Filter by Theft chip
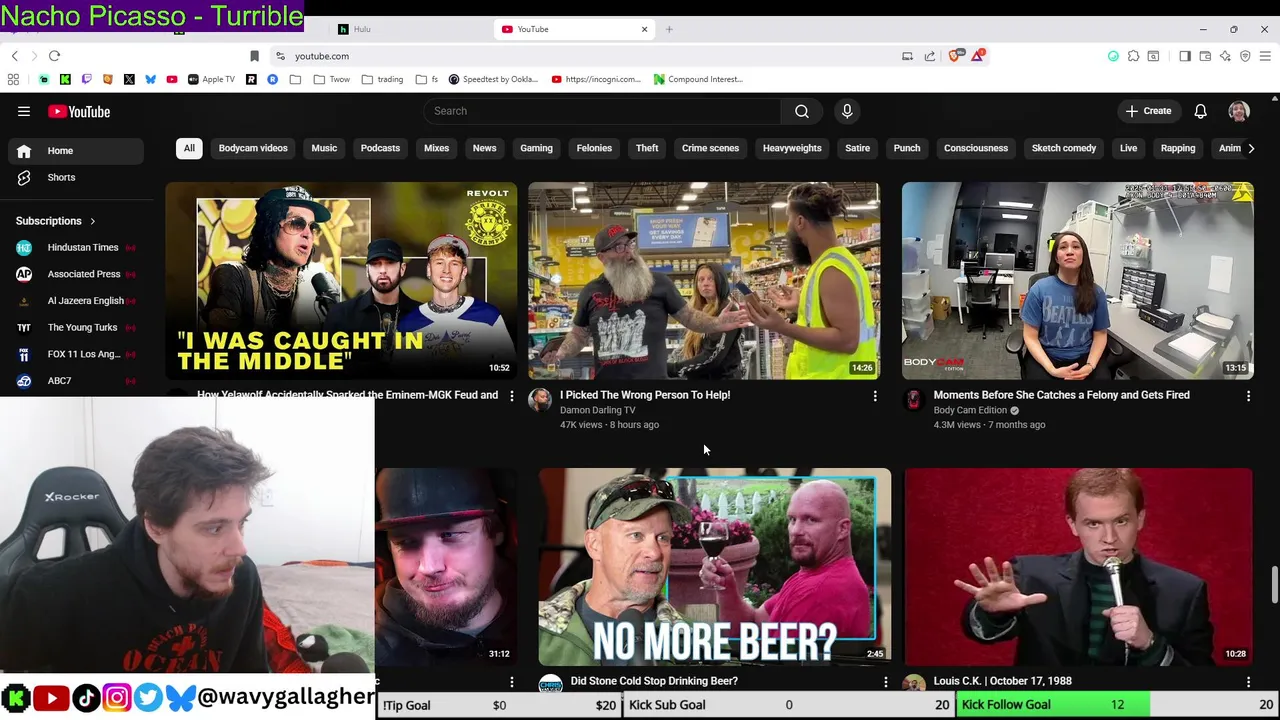This screenshot has height=720, width=1280. coord(647,148)
